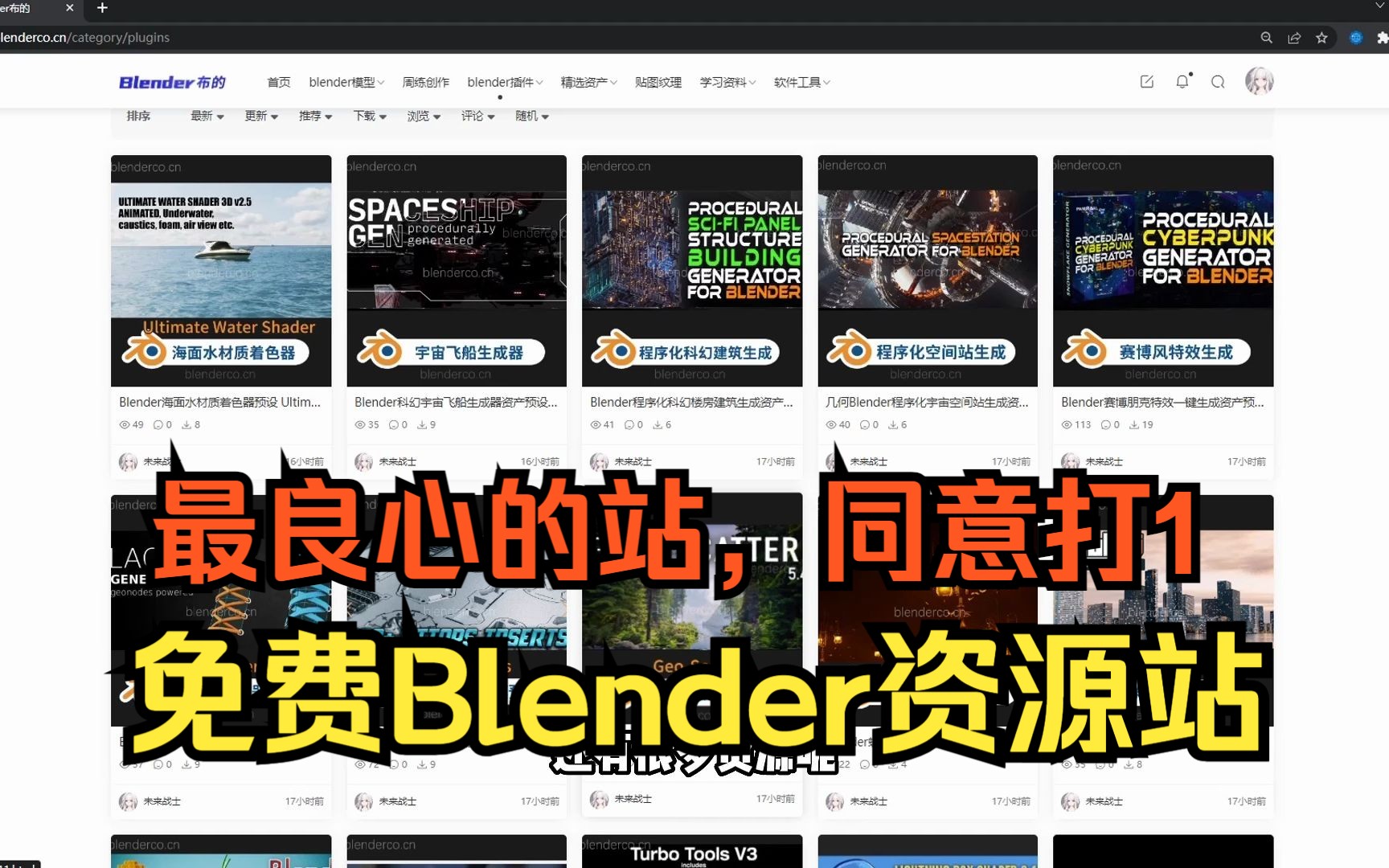This screenshot has width=1389, height=868.
Task: Open the Spaceship Gen thumbnail
Action: [457, 271]
